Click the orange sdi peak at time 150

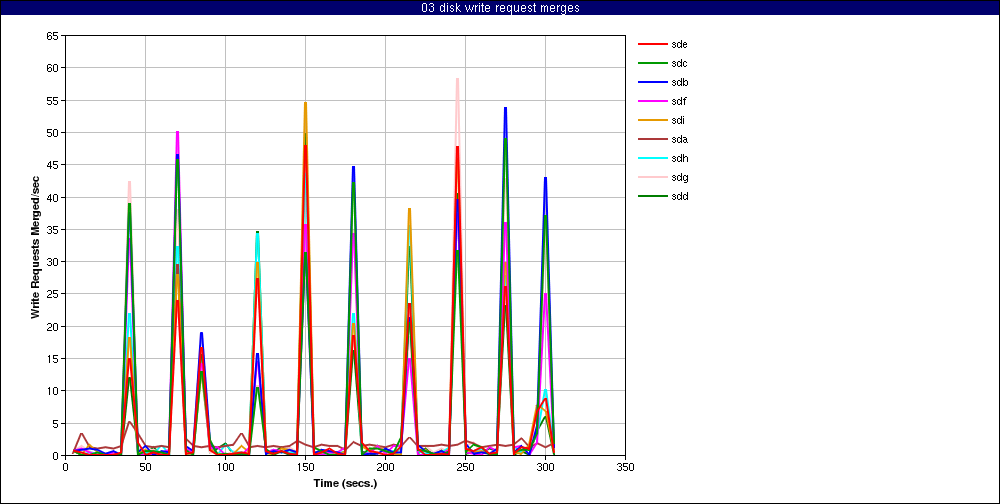coord(305,103)
